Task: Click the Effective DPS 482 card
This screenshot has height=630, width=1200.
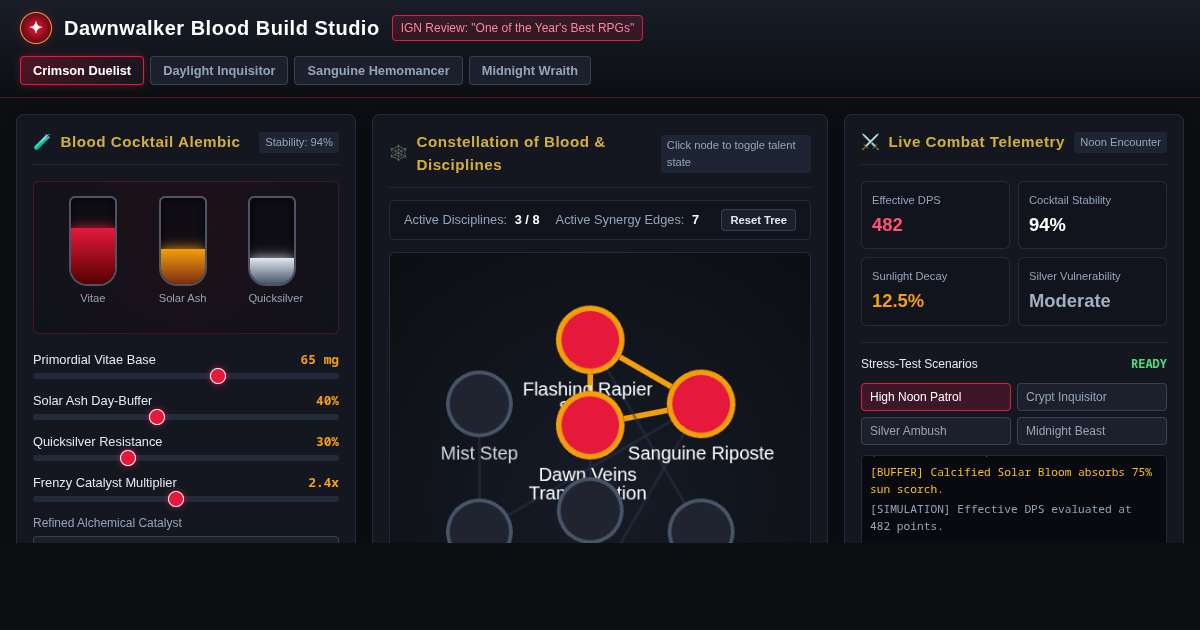Action: pyautogui.click(x=935, y=215)
